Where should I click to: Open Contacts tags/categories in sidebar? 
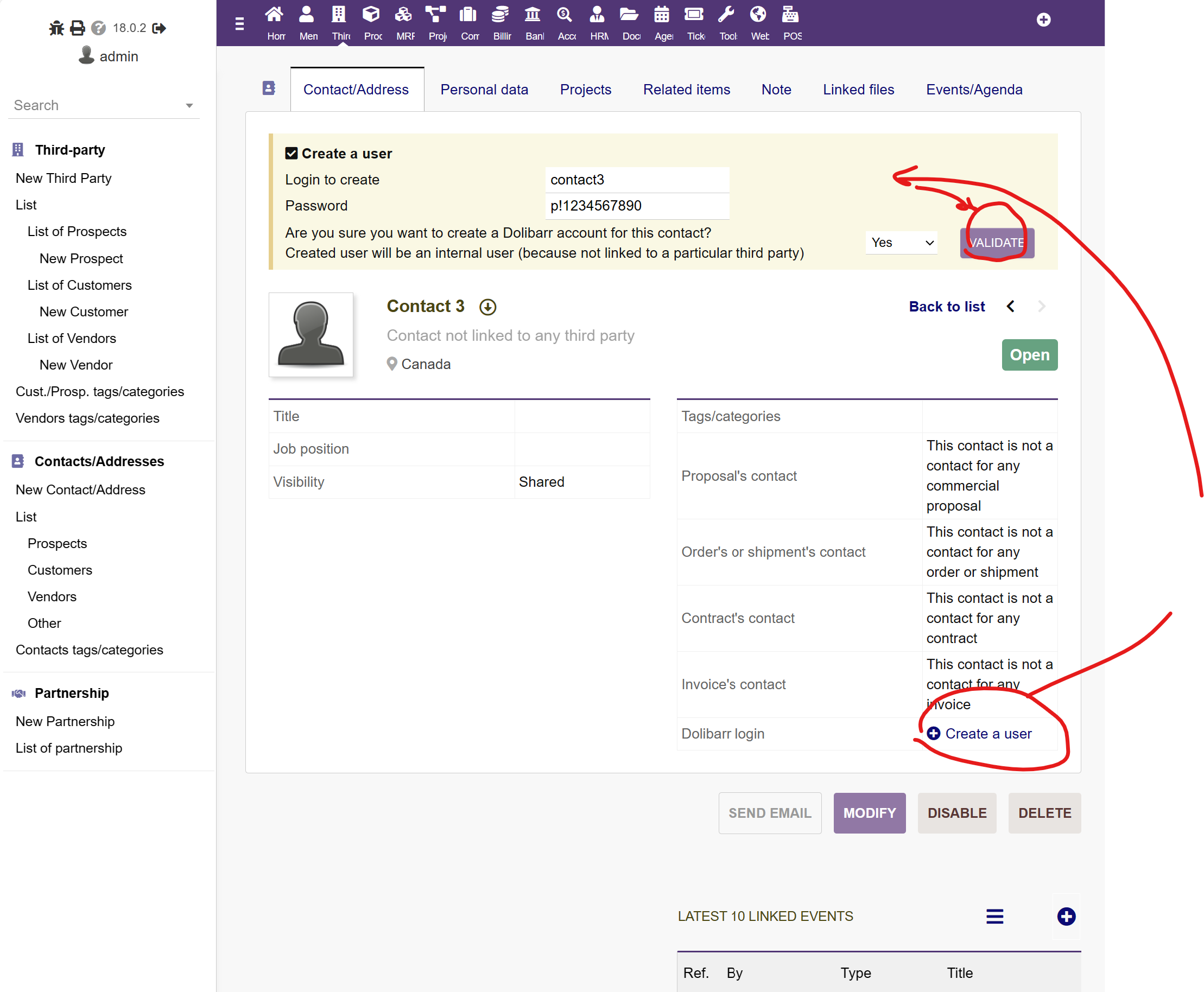90,650
